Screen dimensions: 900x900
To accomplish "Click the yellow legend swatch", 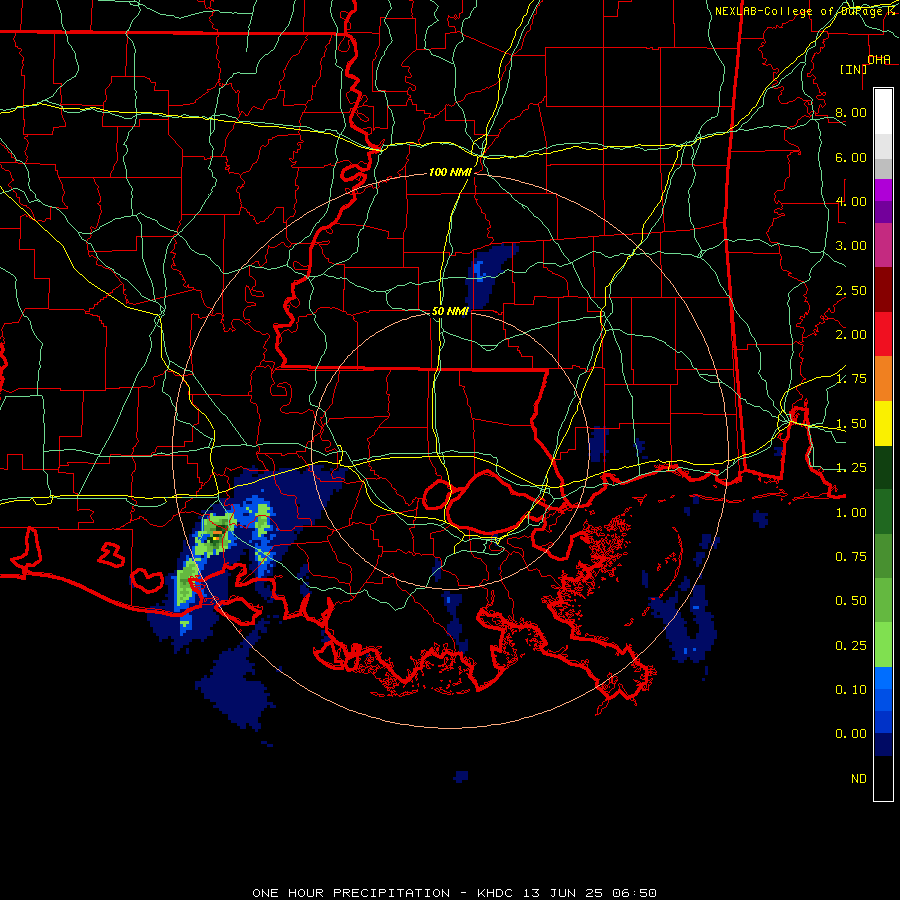I will pyautogui.click(x=883, y=424).
